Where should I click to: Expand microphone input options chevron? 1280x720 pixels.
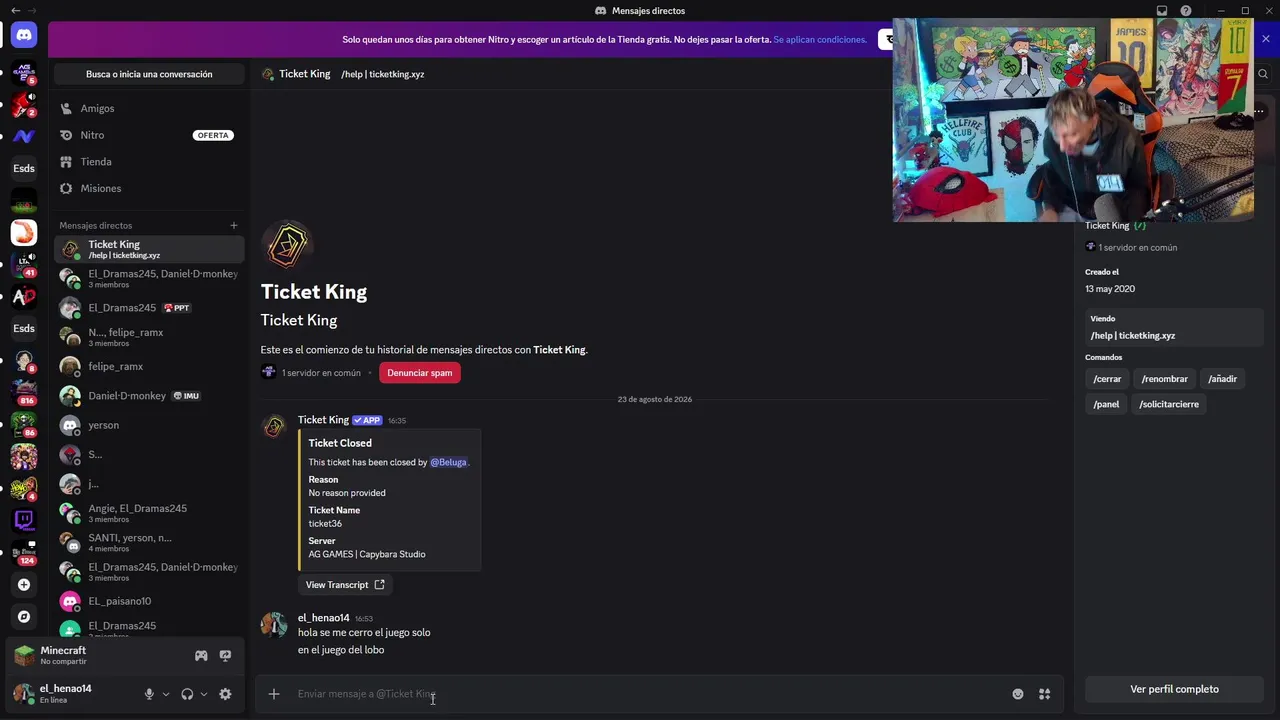click(x=166, y=694)
